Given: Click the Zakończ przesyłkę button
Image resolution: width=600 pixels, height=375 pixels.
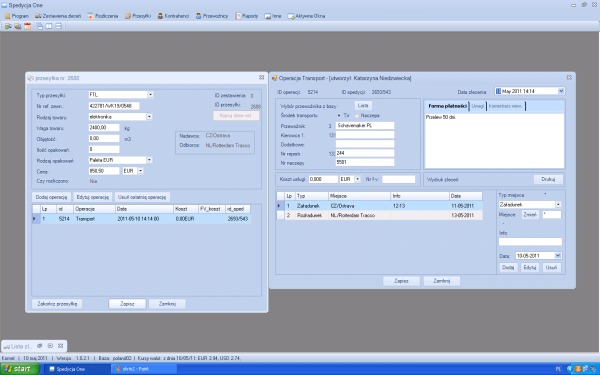Looking at the screenshot, I should [57, 304].
